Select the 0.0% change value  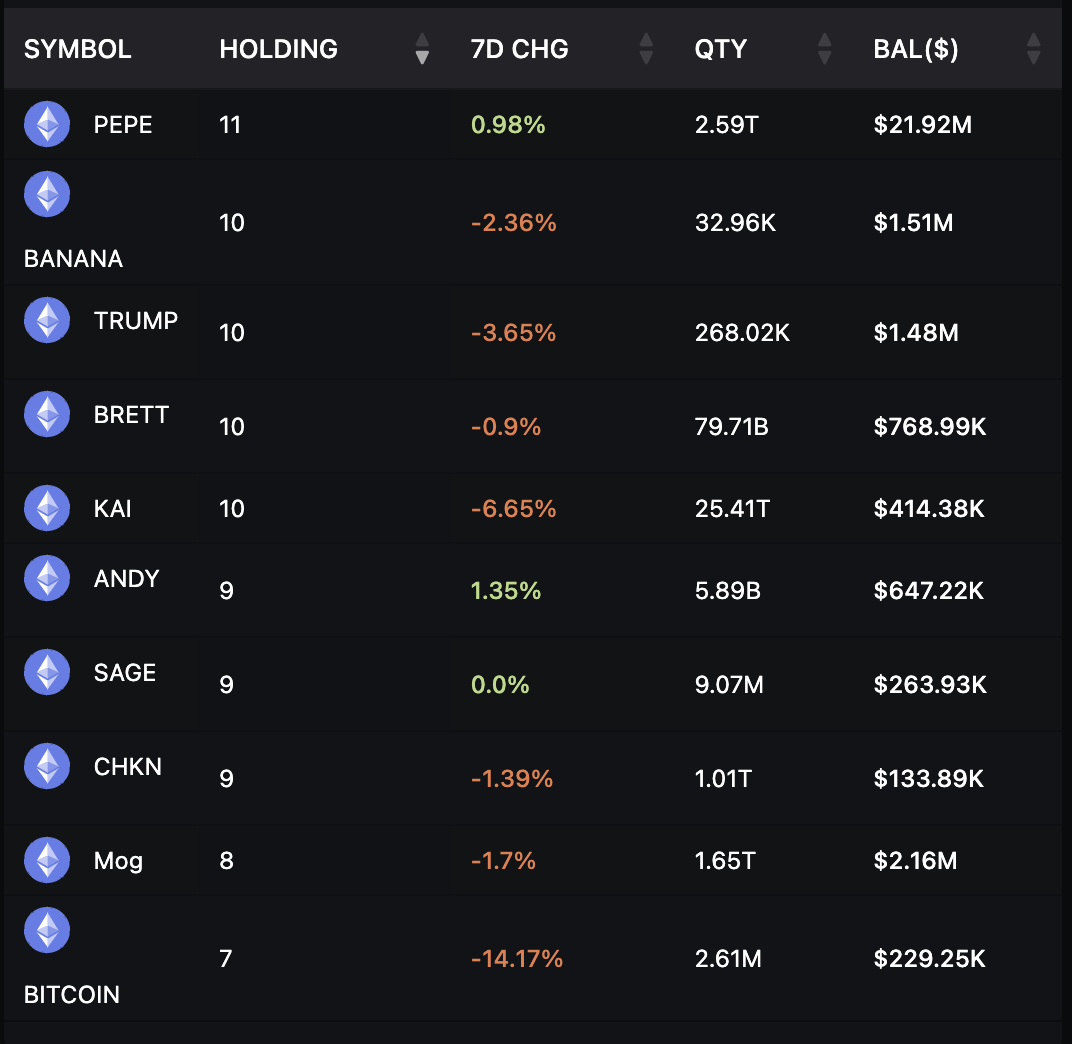pos(500,685)
